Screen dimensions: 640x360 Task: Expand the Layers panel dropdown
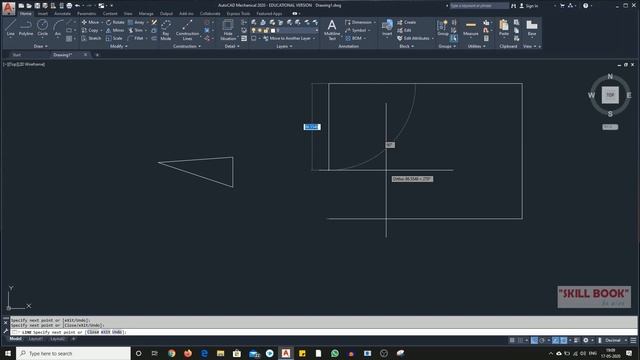(284, 47)
